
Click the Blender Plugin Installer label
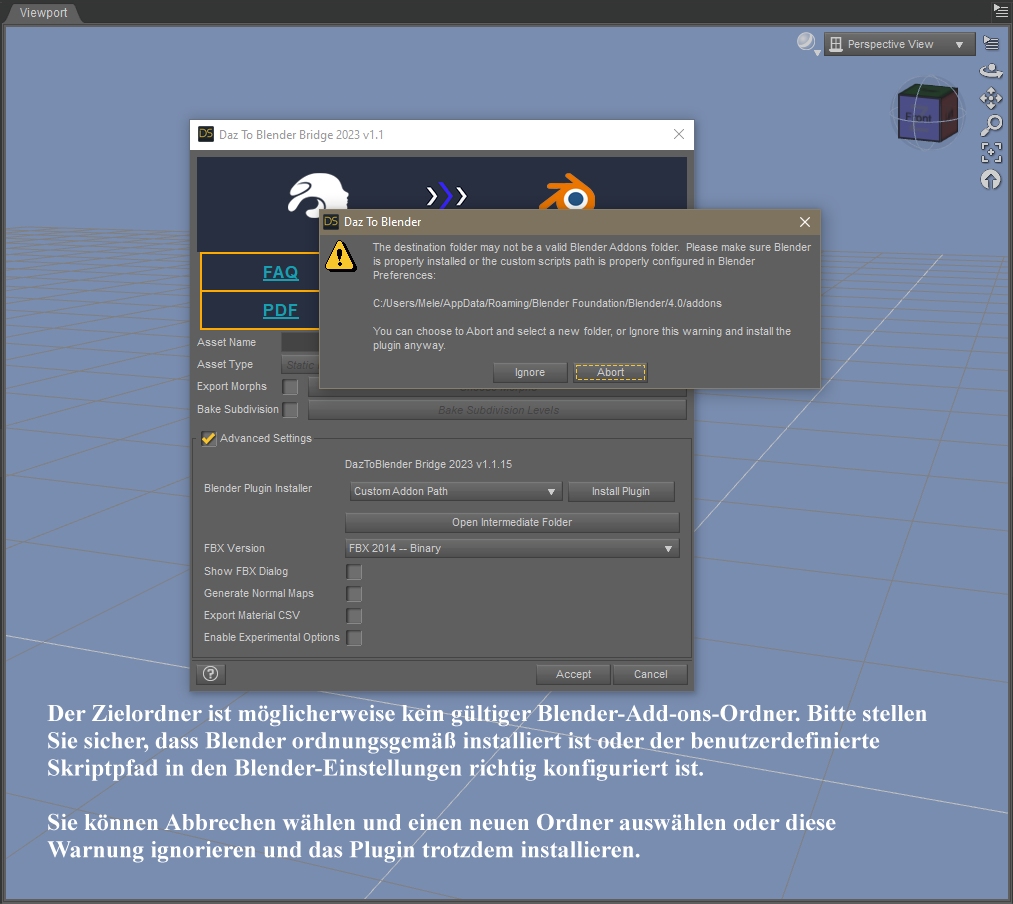(258, 488)
